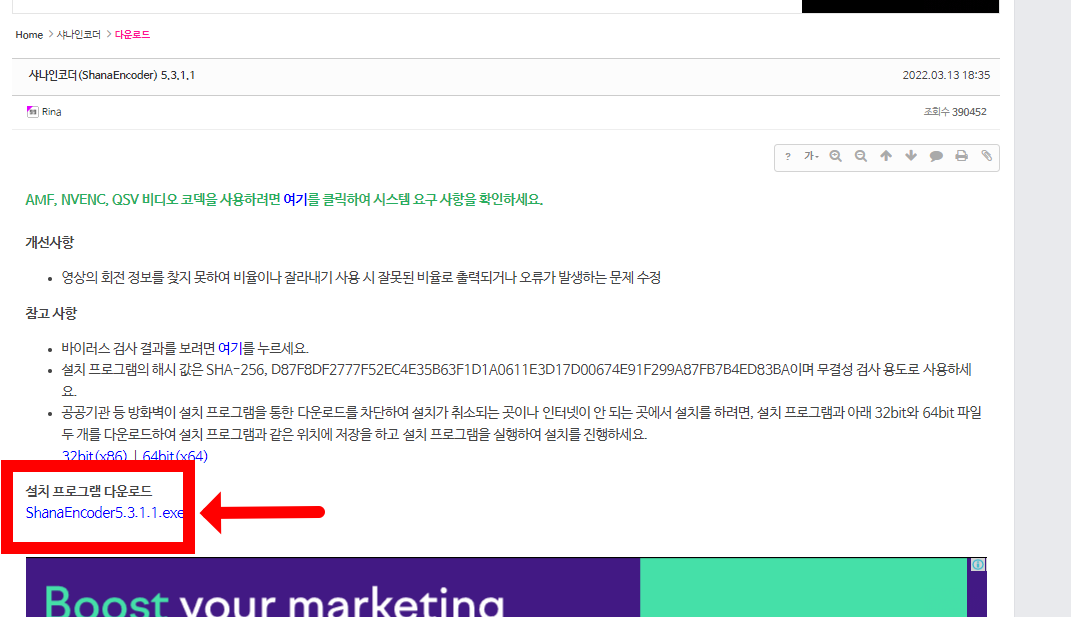Click 여기 link for system requirements

tap(295, 200)
